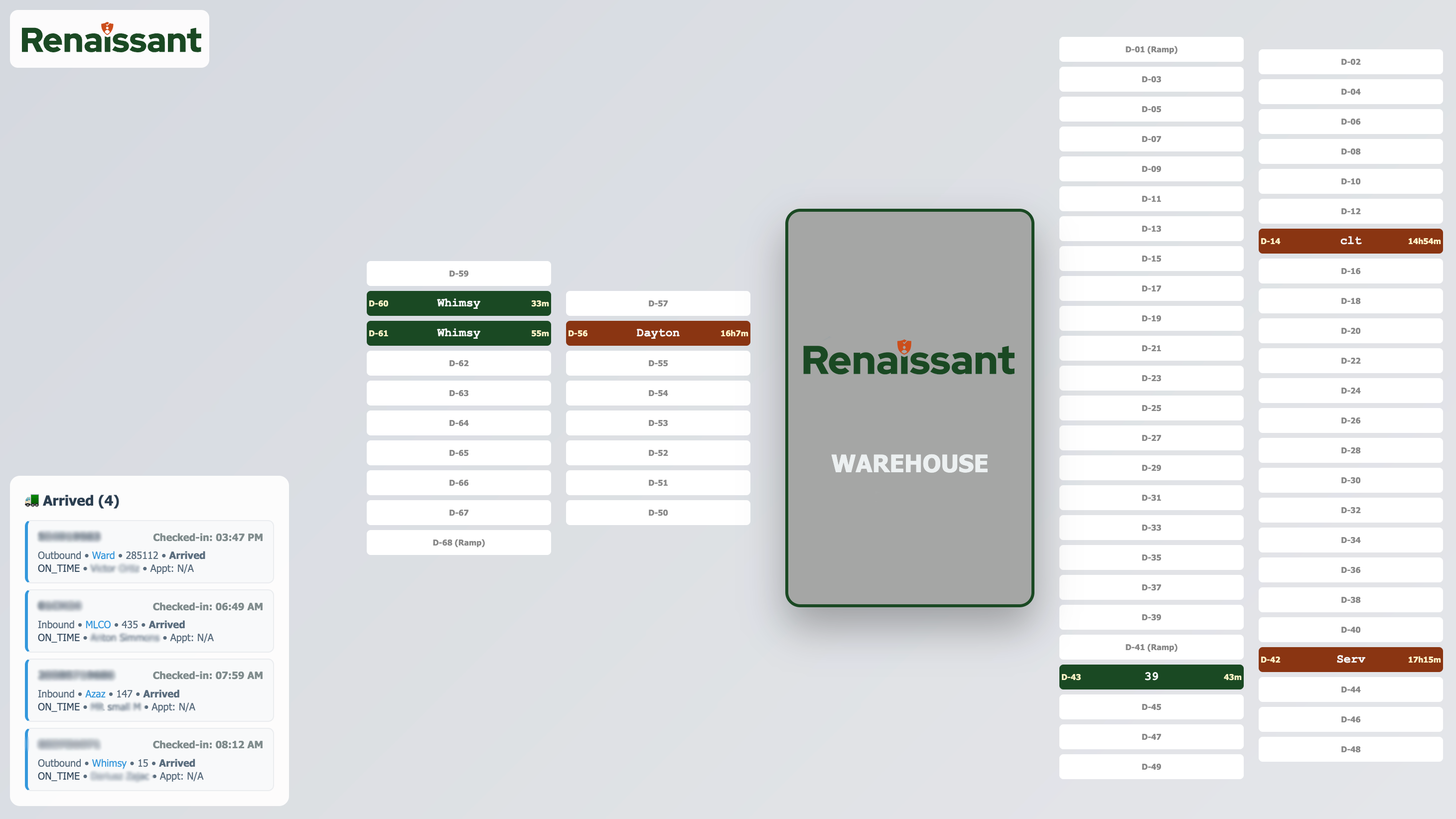The width and height of the screenshot is (1456, 819).
Task: Open occupied dock D-43
Action: coord(1152,677)
